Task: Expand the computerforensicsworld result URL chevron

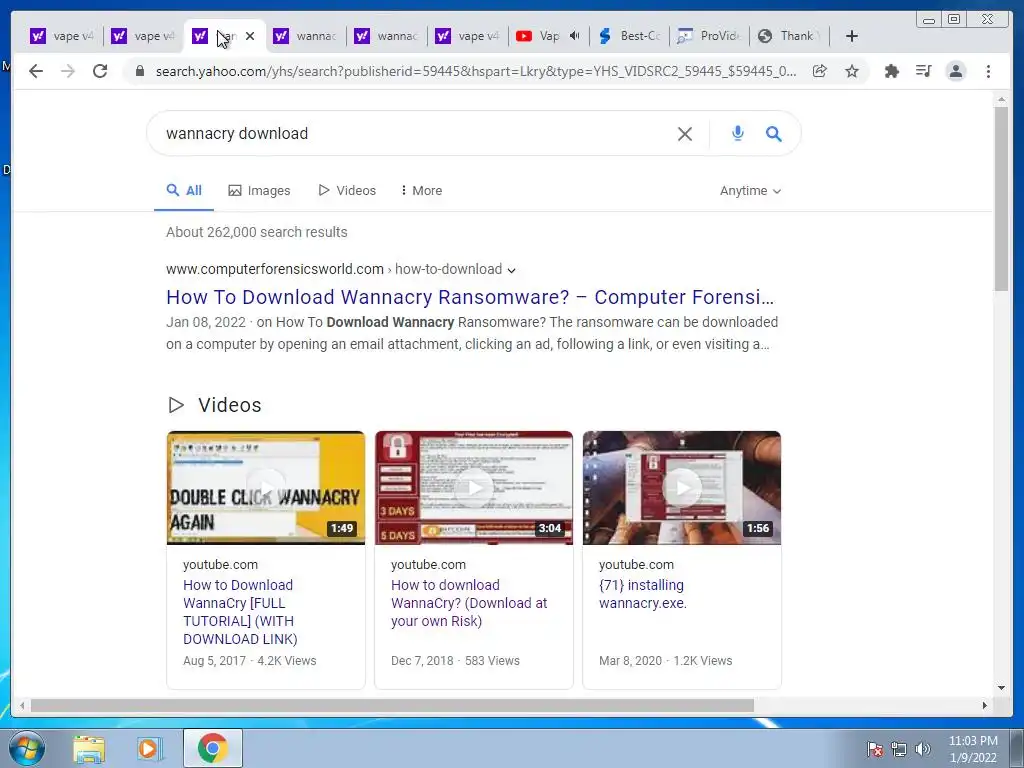Action: [511, 270]
